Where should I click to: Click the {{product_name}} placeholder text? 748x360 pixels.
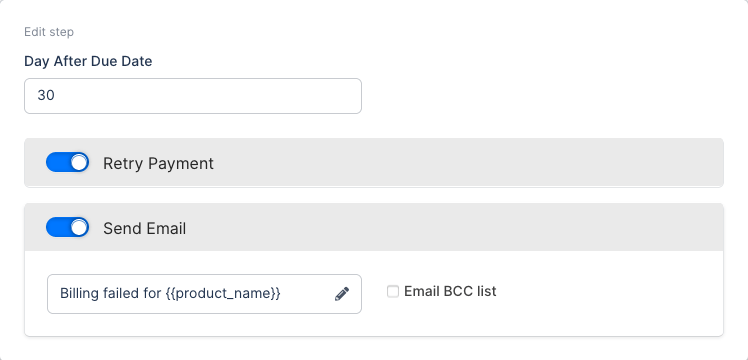click(223, 294)
